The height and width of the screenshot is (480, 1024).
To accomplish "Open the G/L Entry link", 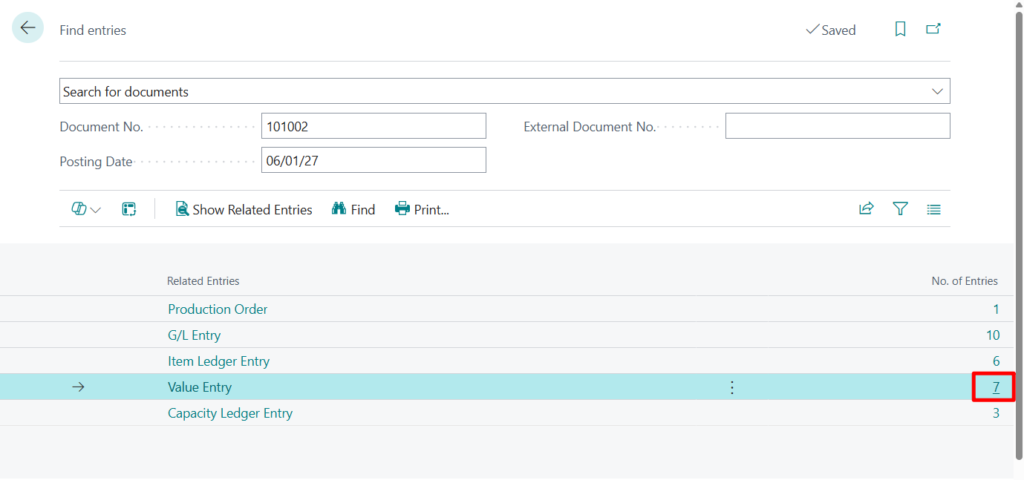I will click(x=194, y=335).
